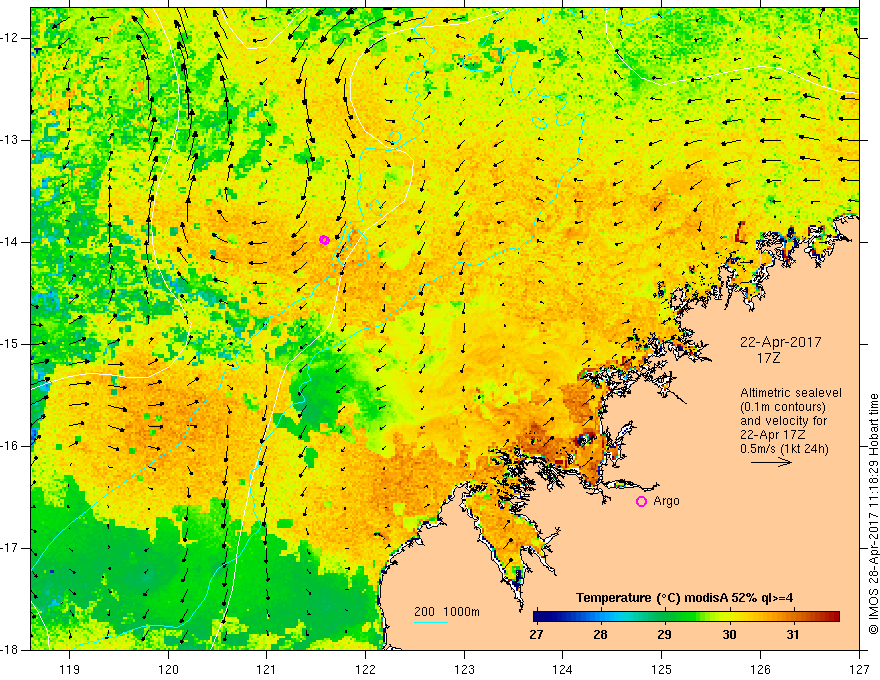Click the latitude axis label '-17'
Image resolution: width=880 pixels, height=680 pixels.
click(x=11, y=548)
